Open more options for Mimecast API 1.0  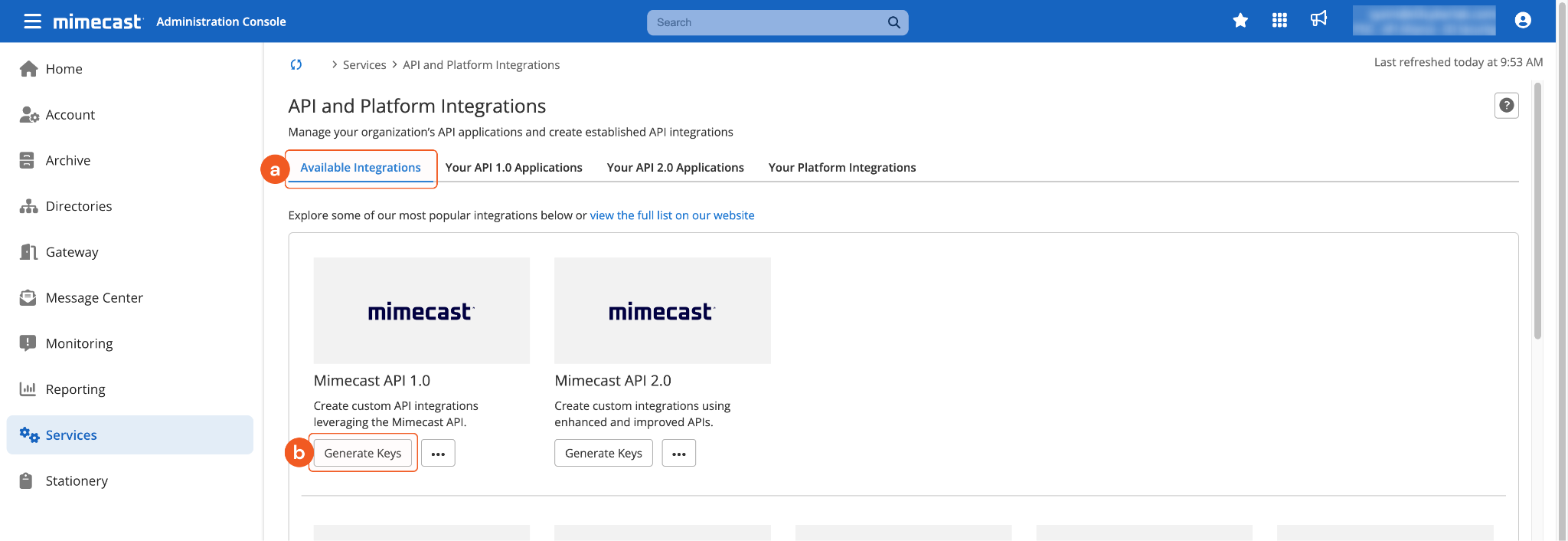[x=438, y=454]
